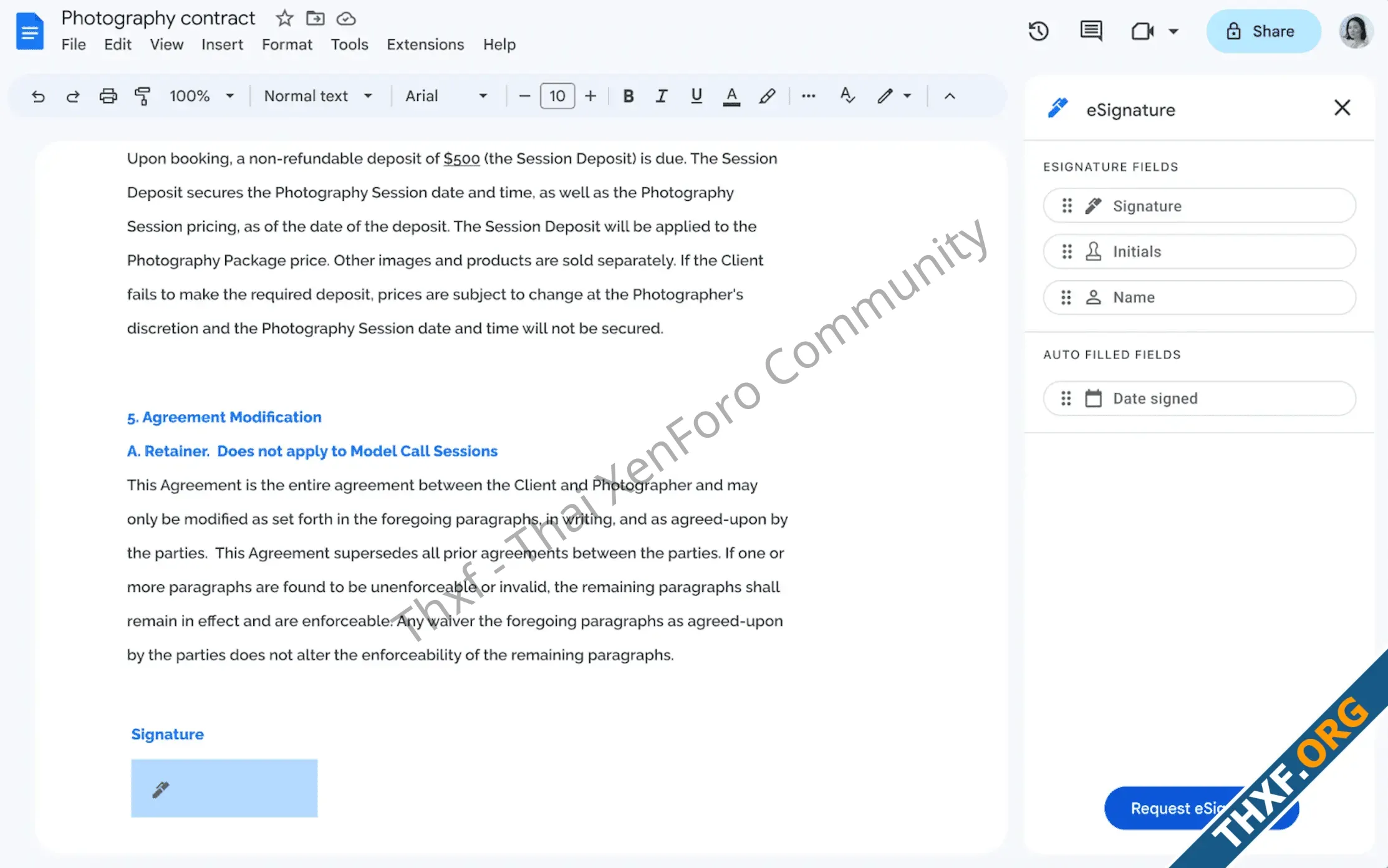Select the Date signed auto filled field

point(1199,398)
